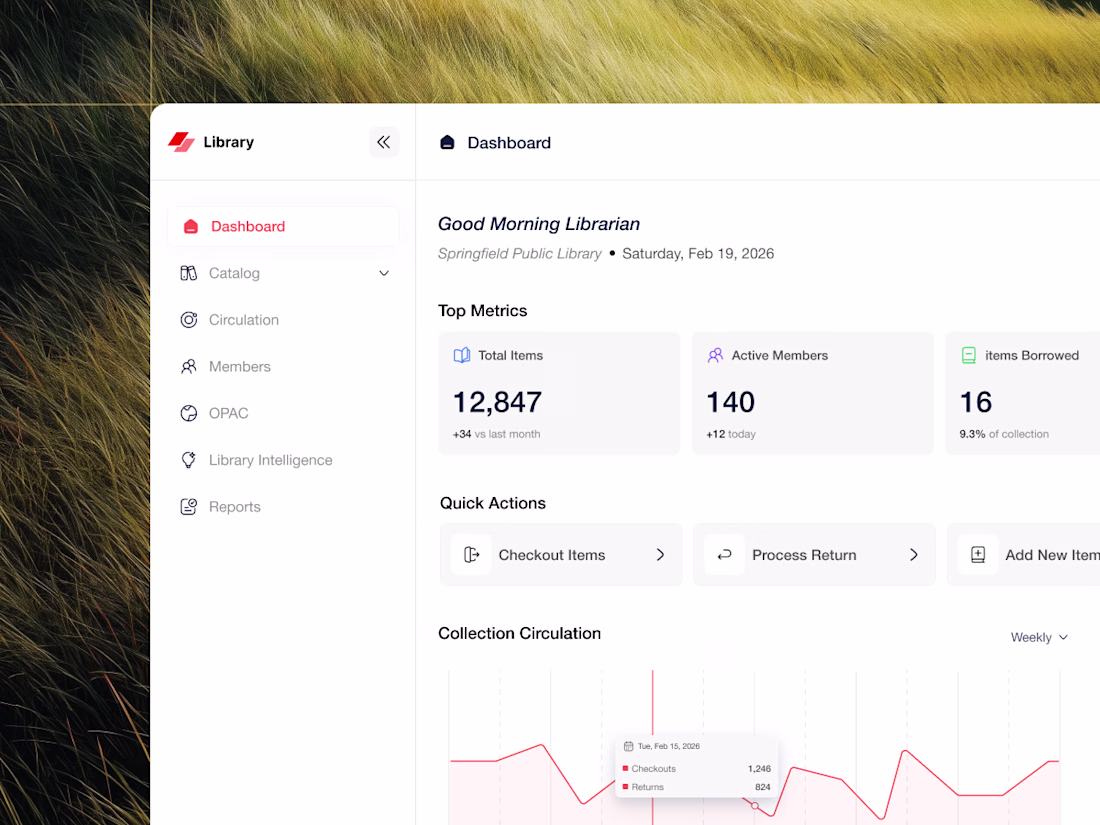
Task: Click the Checkout Items quick action
Action: point(561,555)
